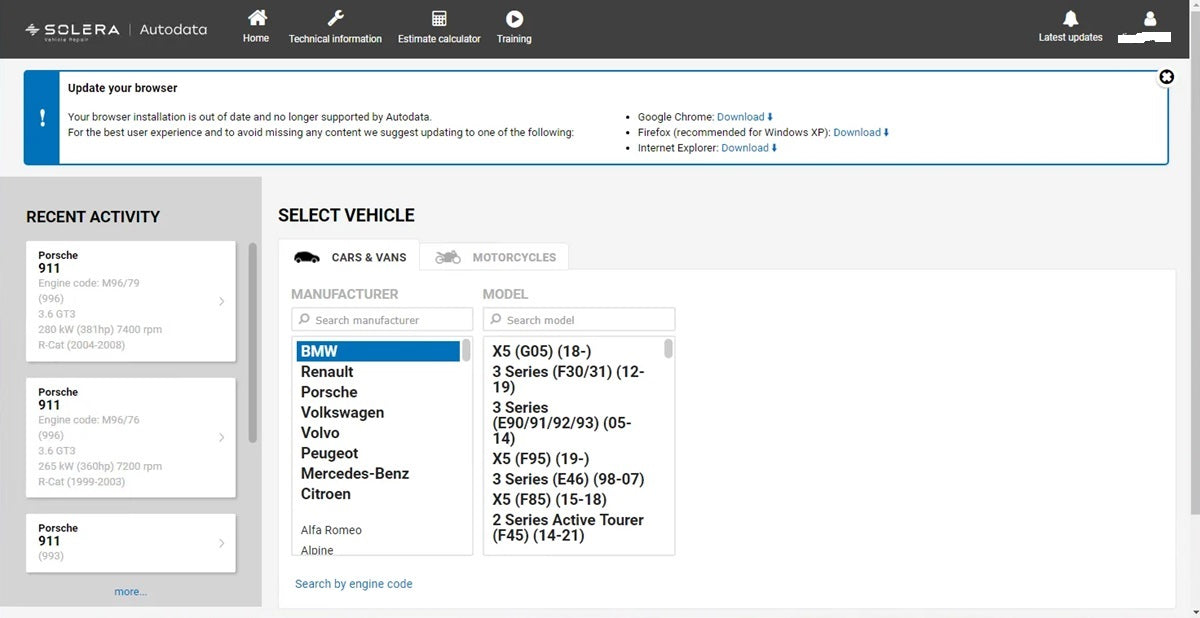Expand the Porsche 911 (993) recent entry chevron
Image resolution: width=1200 pixels, height=618 pixels.
point(221,543)
